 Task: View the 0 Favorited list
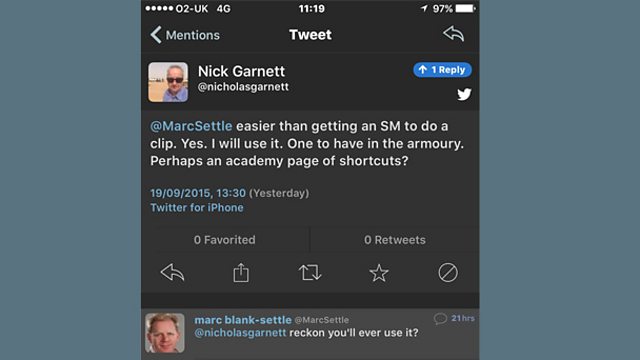(x=225, y=240)
